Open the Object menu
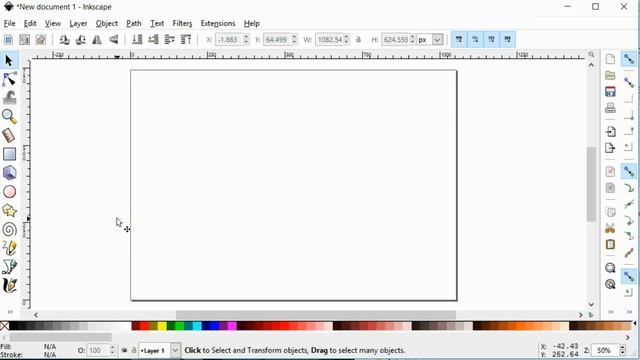Image resolution: width=640 pixels, height=360 pixels. tap(107, 24)
